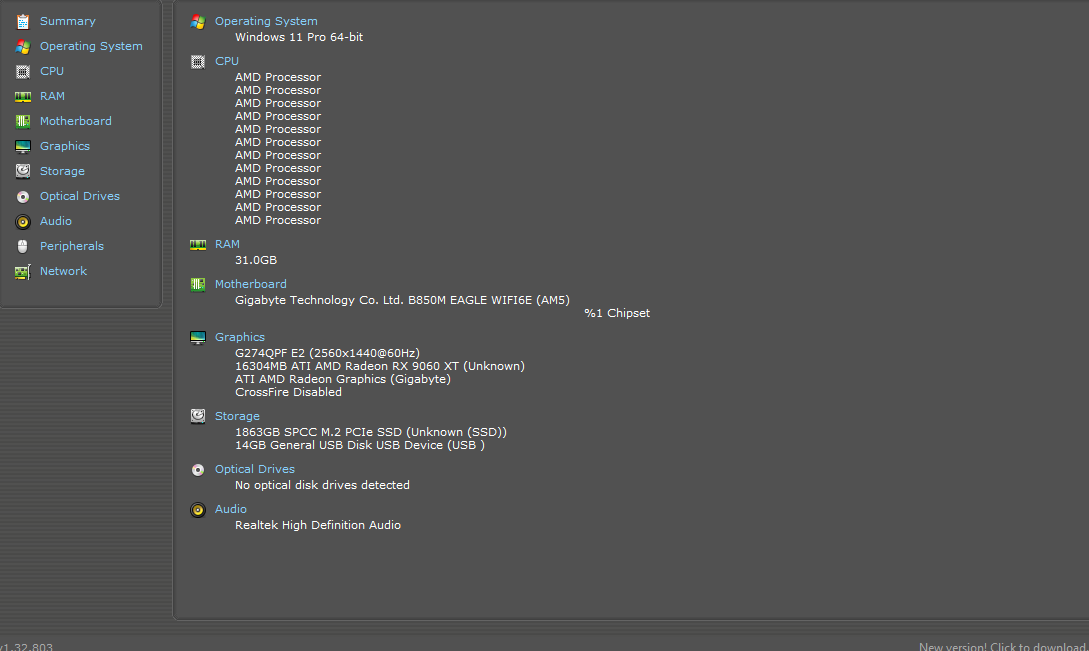
Task: Click 'New version! Click to download' link
Action: pos(1003,646)
